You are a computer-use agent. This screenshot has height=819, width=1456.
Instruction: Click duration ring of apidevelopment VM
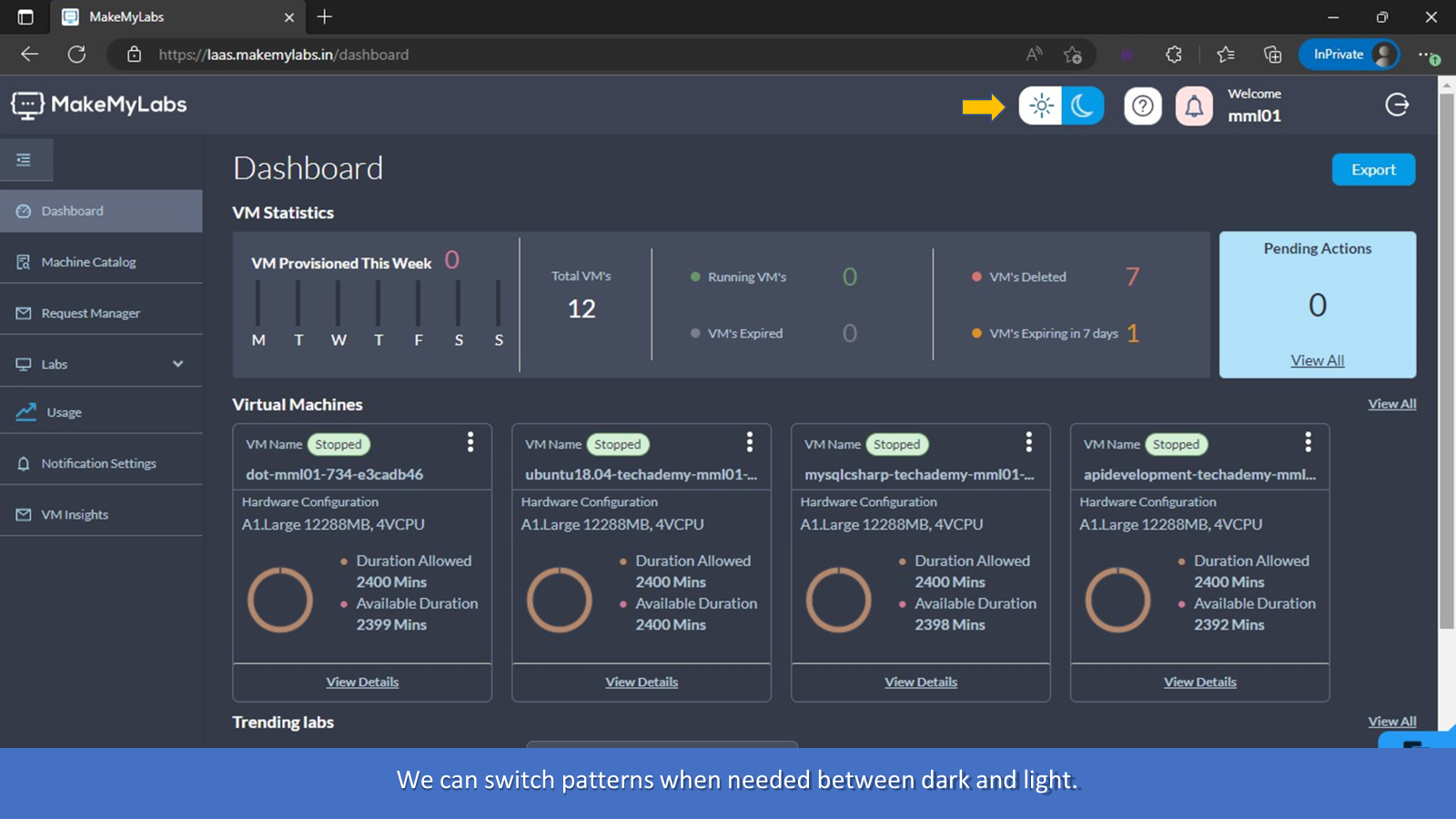(x=1118, y=600)
